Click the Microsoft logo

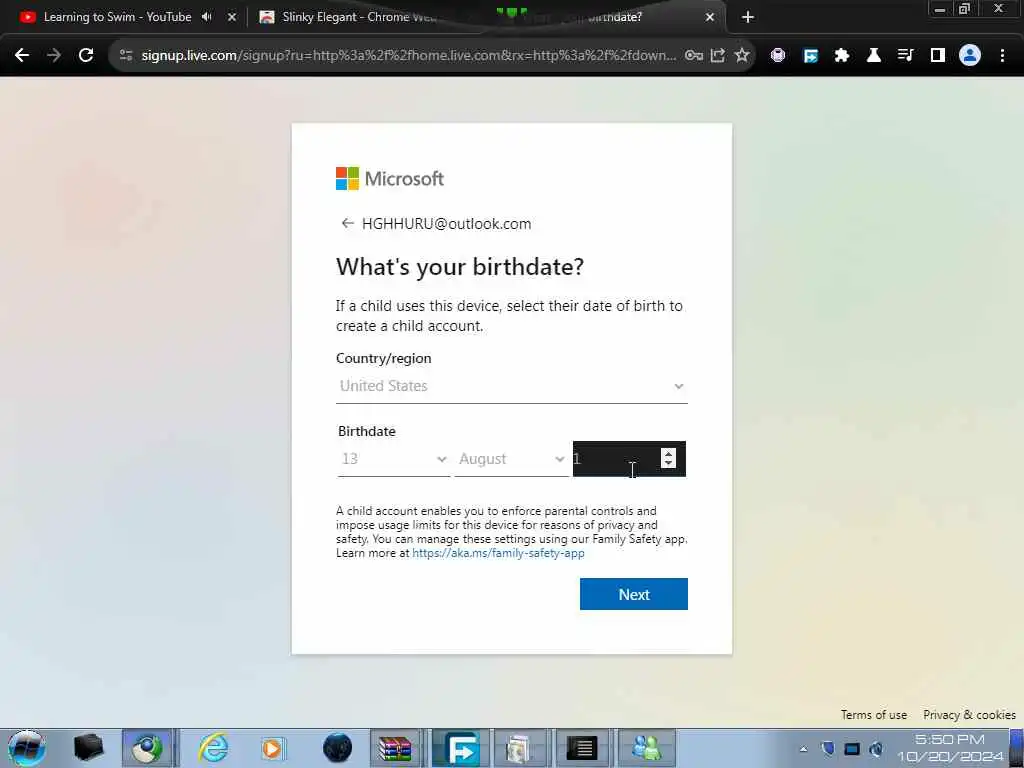point(390,178)
